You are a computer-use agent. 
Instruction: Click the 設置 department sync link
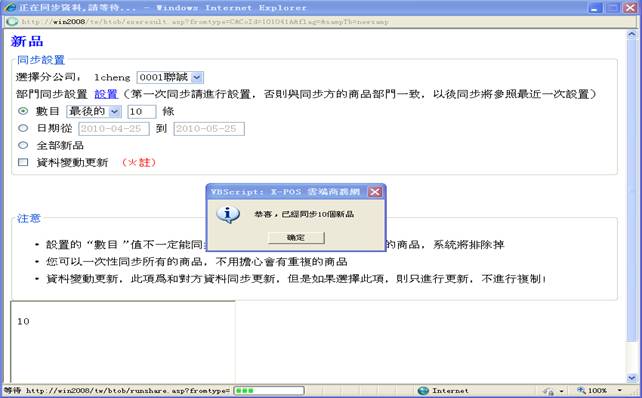(106, 94)
